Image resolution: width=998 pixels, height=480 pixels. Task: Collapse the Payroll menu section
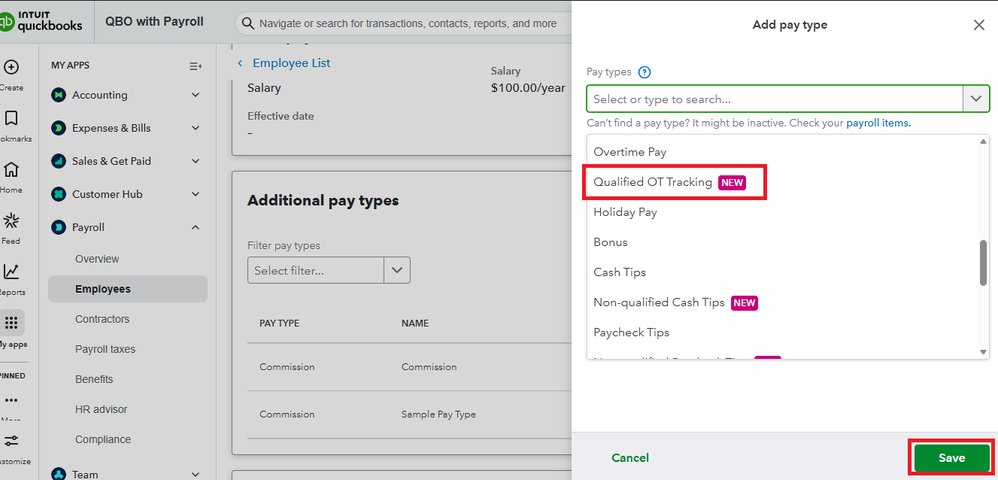click(195, 227)
